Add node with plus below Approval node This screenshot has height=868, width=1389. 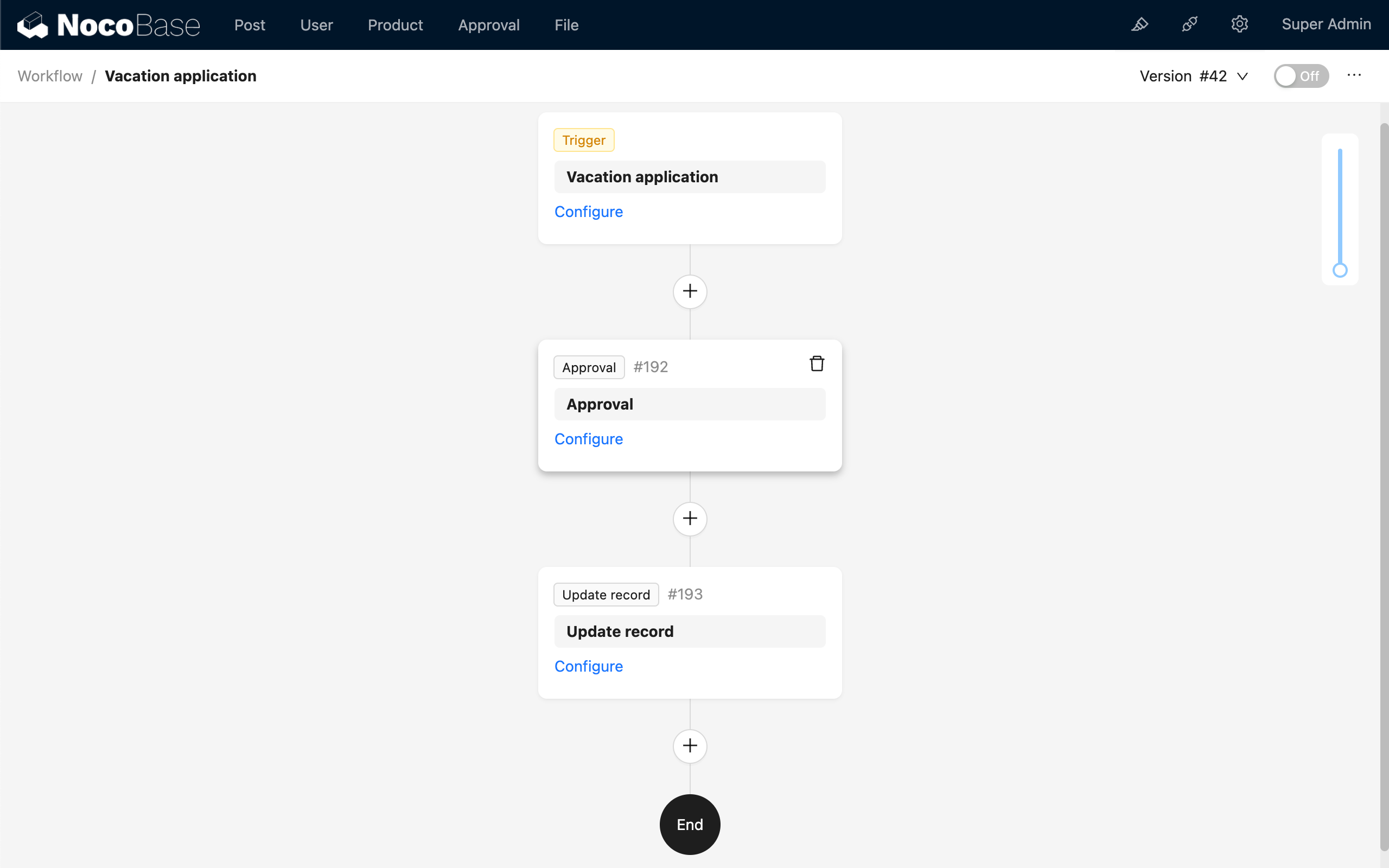(689, 519)
